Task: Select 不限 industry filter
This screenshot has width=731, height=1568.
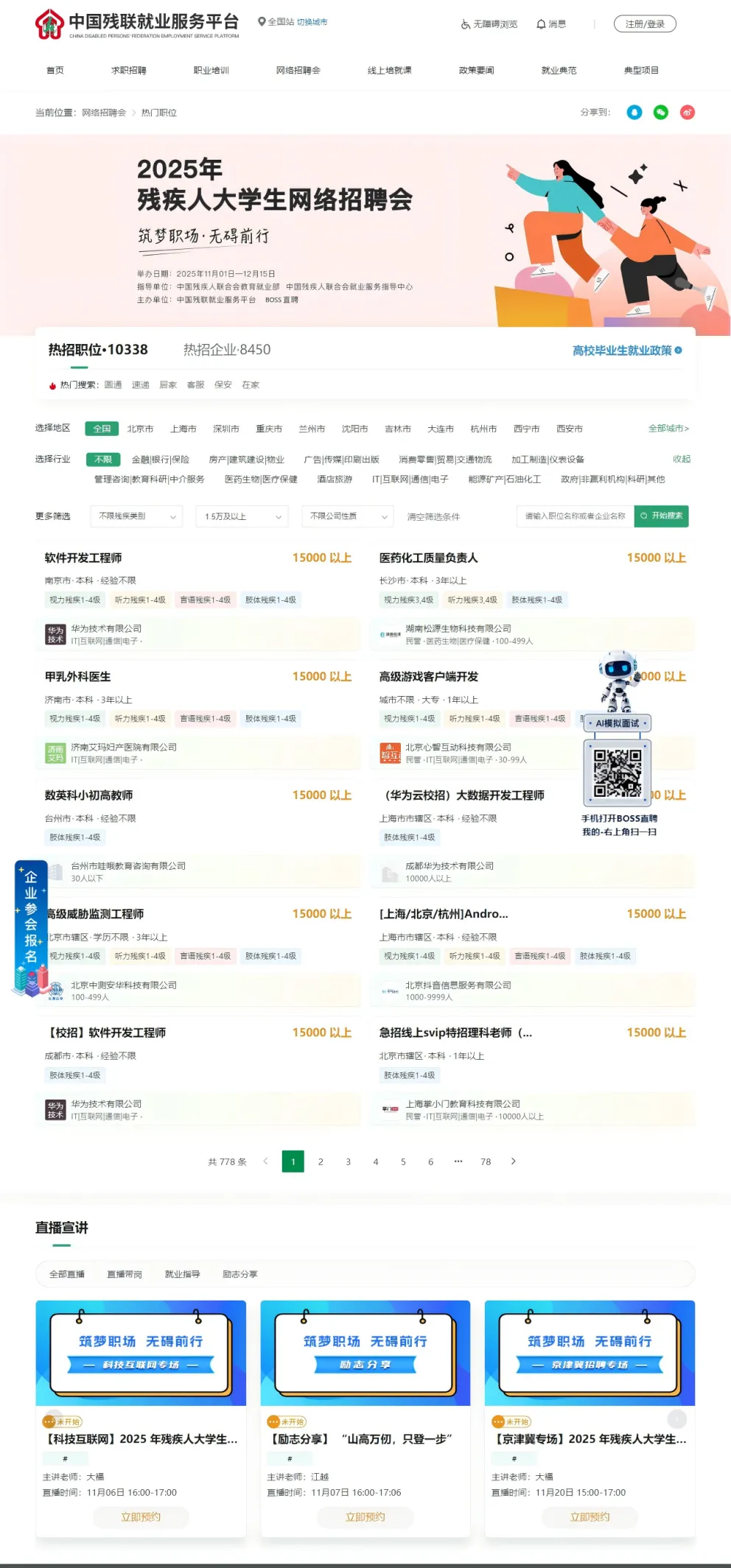Action: pyautogui.click(x=102, y=460)
